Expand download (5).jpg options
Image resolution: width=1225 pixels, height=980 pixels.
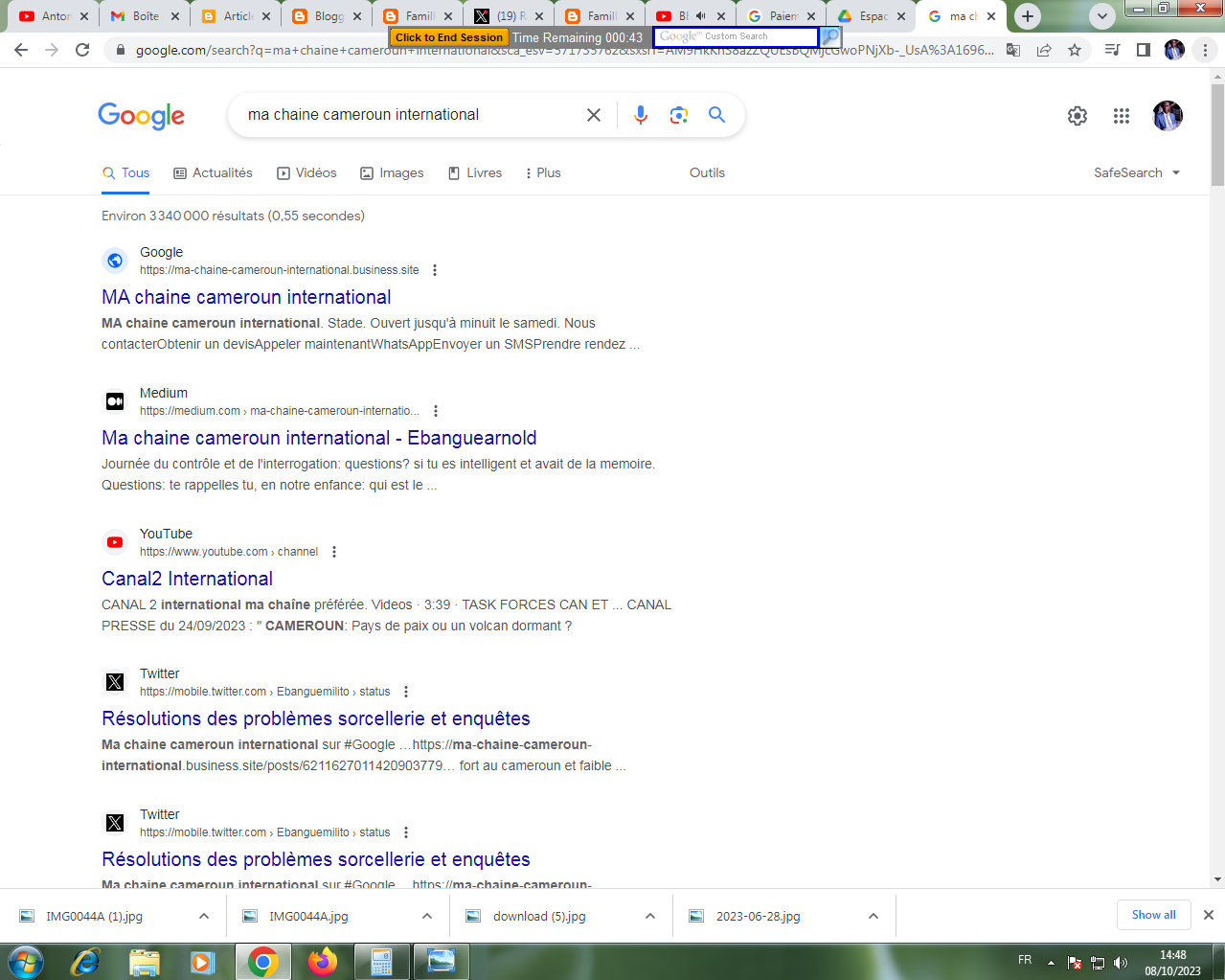[x=650, y=916]
